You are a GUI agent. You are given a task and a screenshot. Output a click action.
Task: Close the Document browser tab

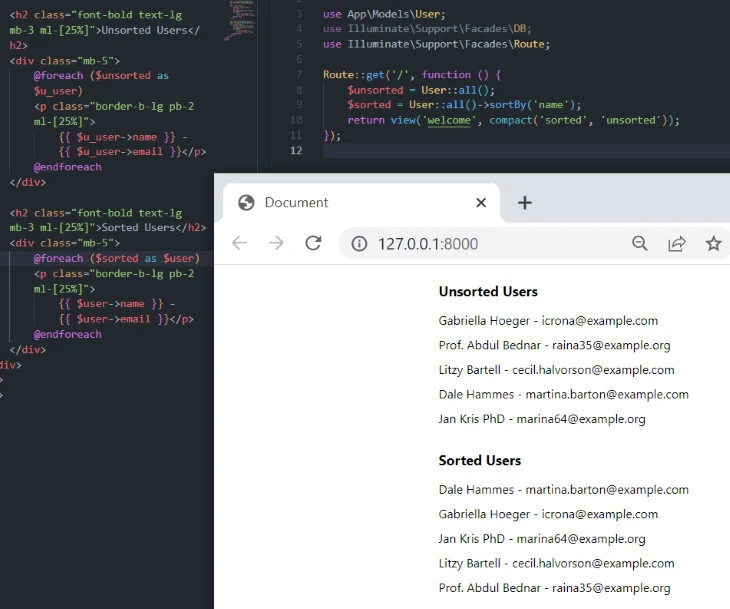tap(481, 203)
